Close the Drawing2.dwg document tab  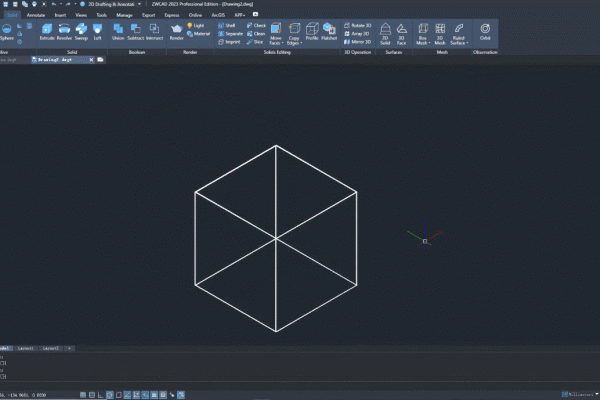(x=91, y=60)
